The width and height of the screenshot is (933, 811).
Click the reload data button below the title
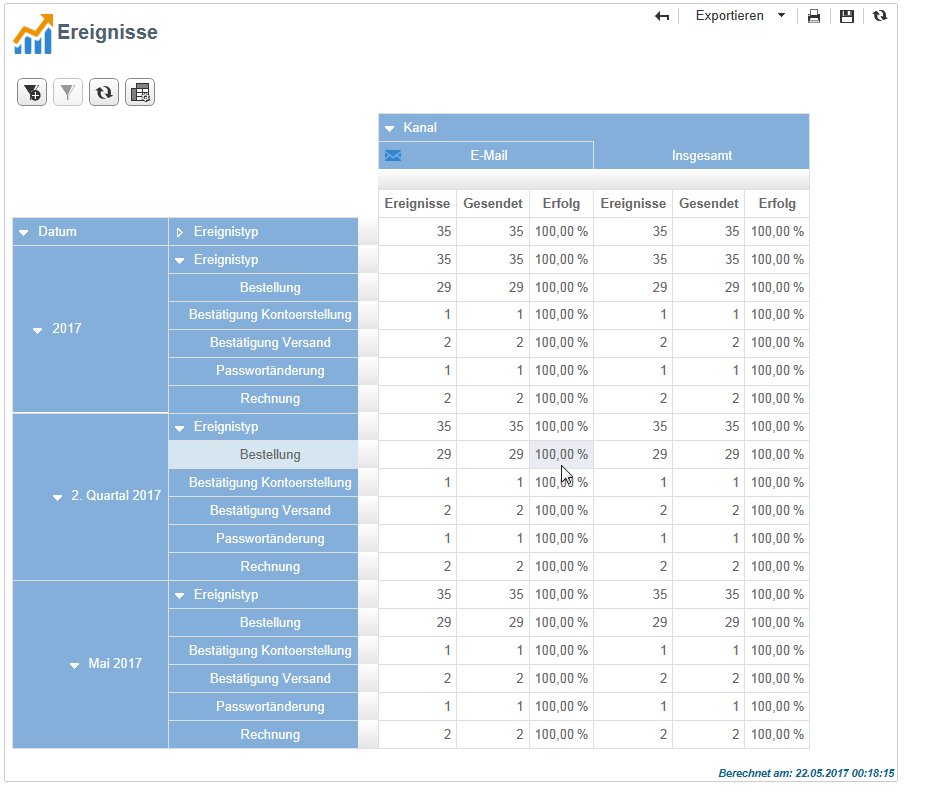point(104,92)
